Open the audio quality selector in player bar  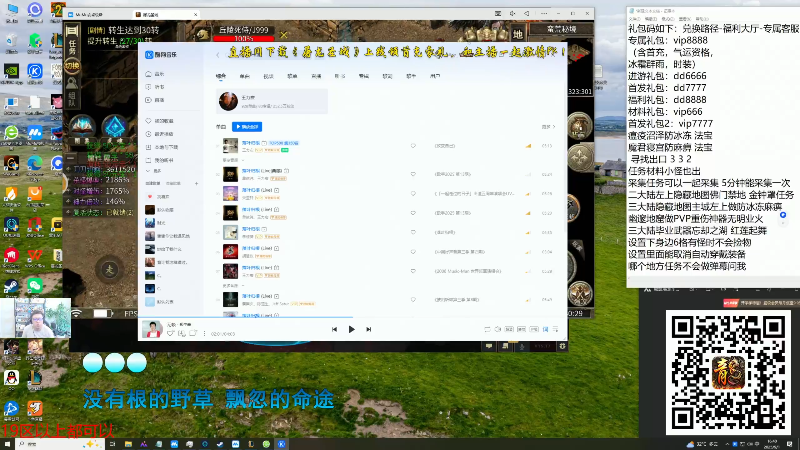[509, 329]
